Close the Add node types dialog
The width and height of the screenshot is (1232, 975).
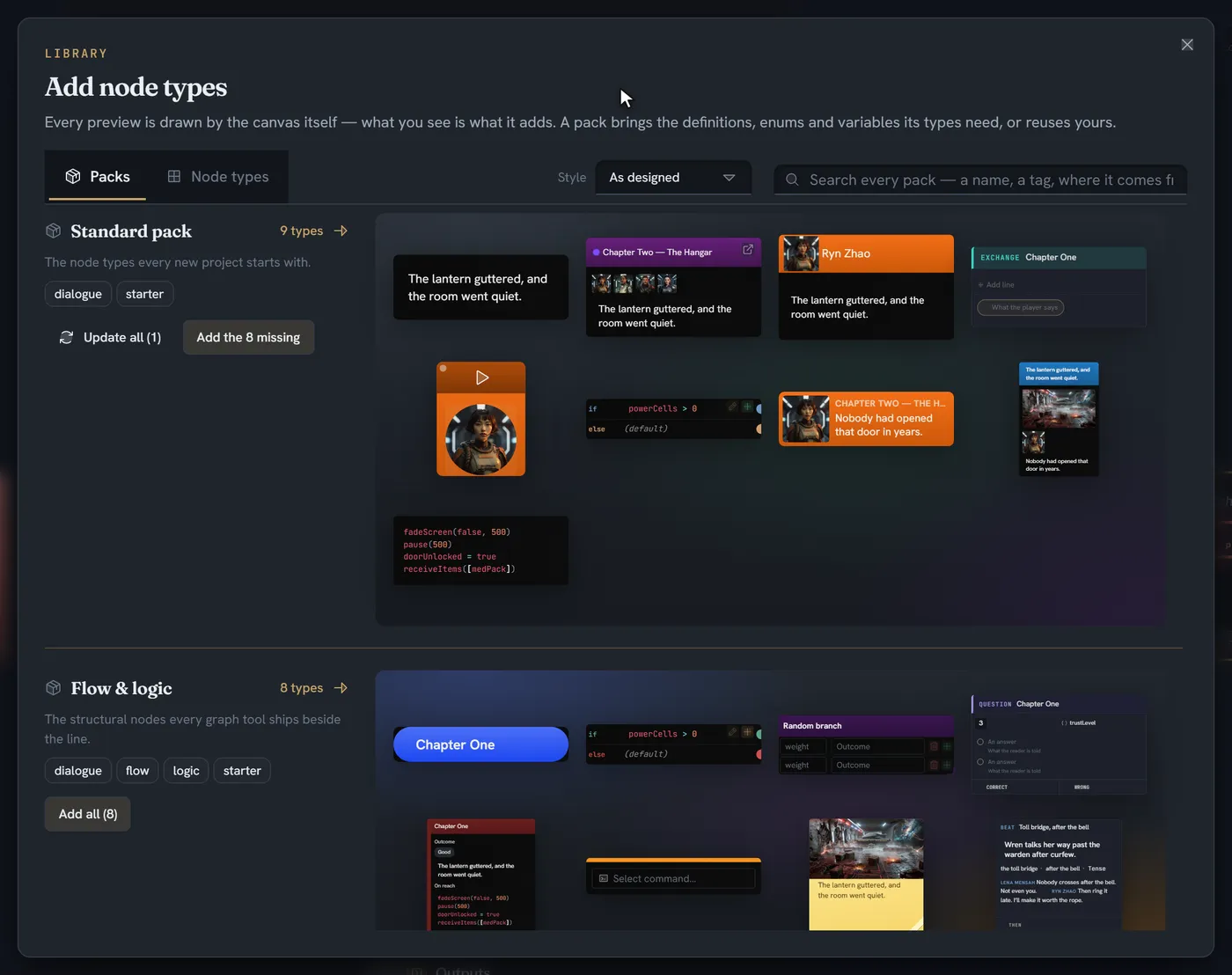click(1187, 45)
